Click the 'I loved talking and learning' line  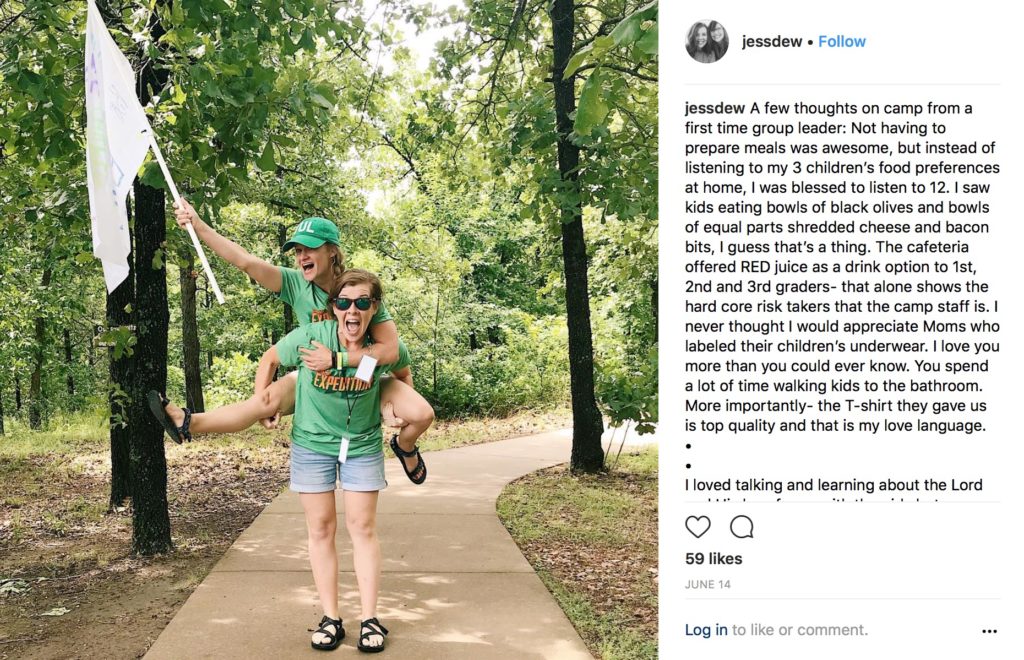click(x=834, y=485)
